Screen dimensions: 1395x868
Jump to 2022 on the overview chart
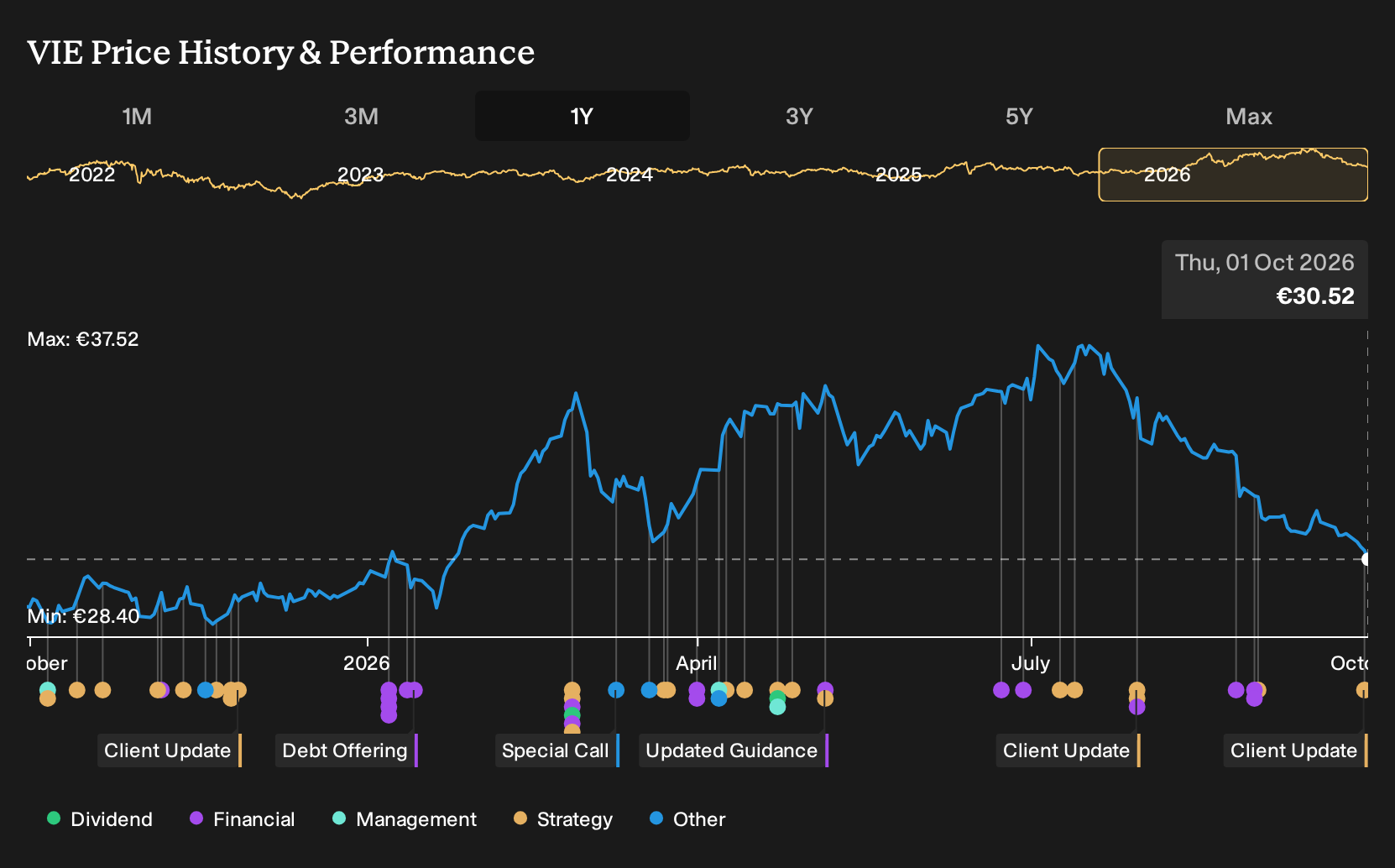91,175
